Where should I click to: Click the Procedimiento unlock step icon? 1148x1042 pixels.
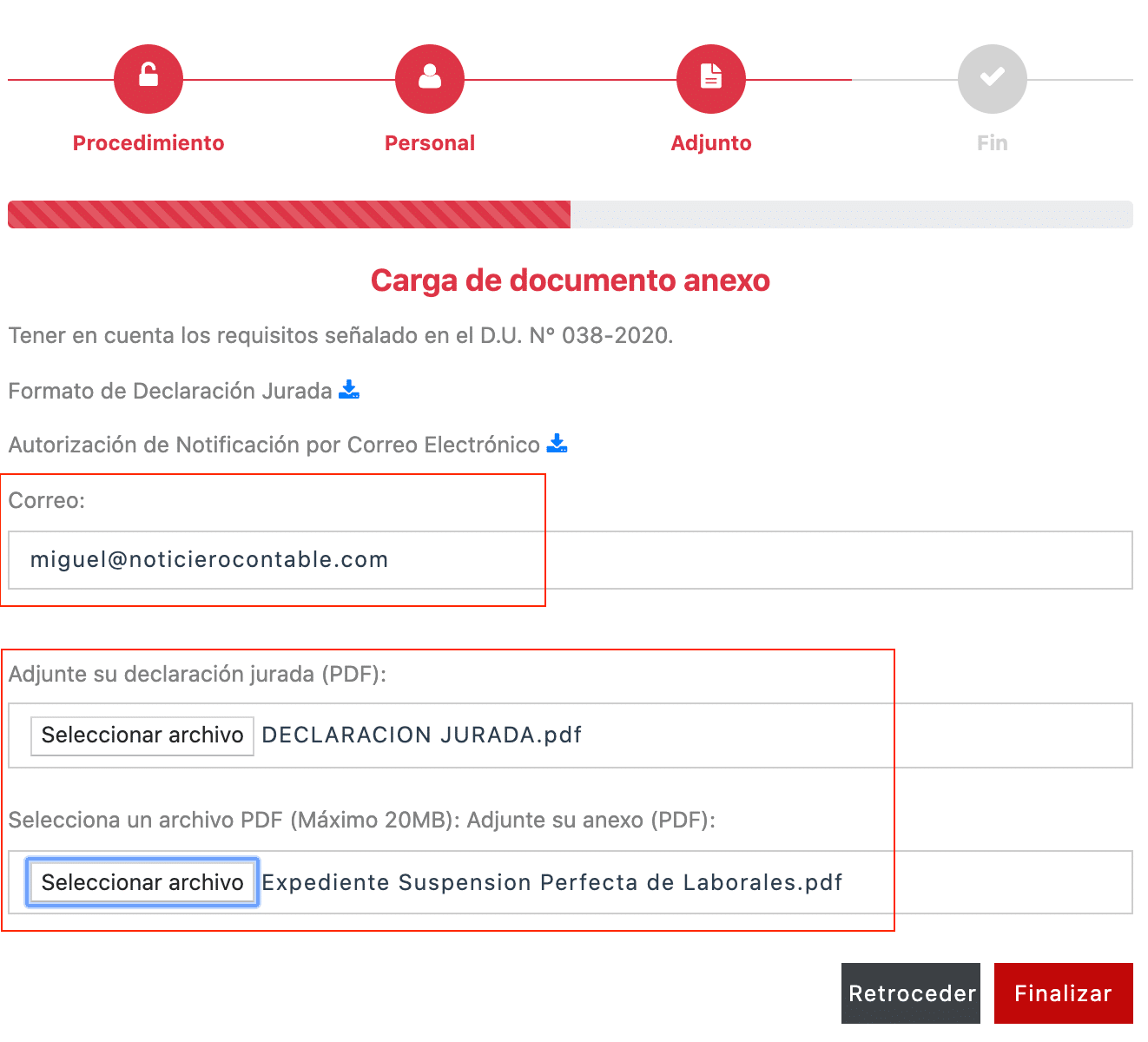pyautogui.click(x=148, y=79)
